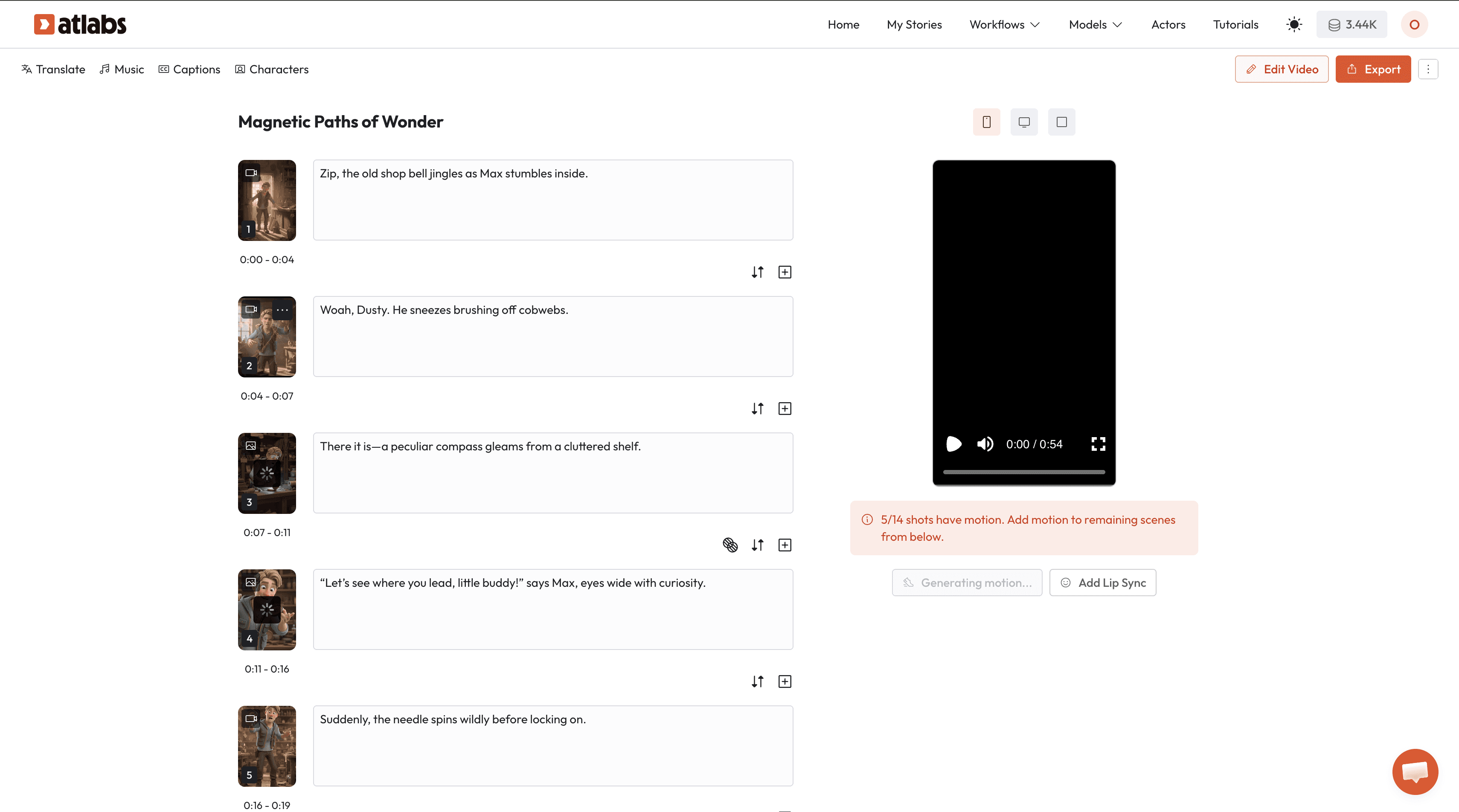Swap scene order below scene 2

pos(757,409)
